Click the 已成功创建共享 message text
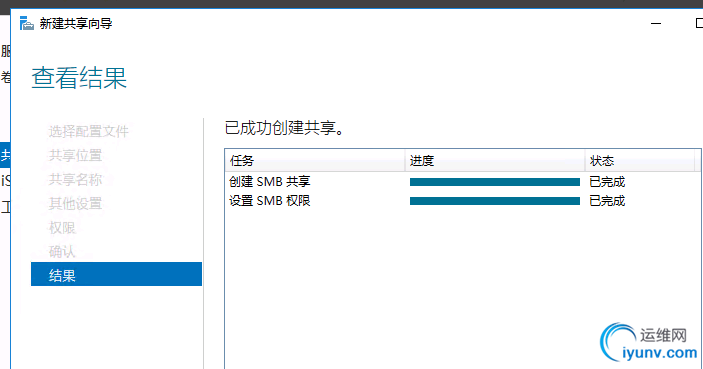 [x=285, y=128]
